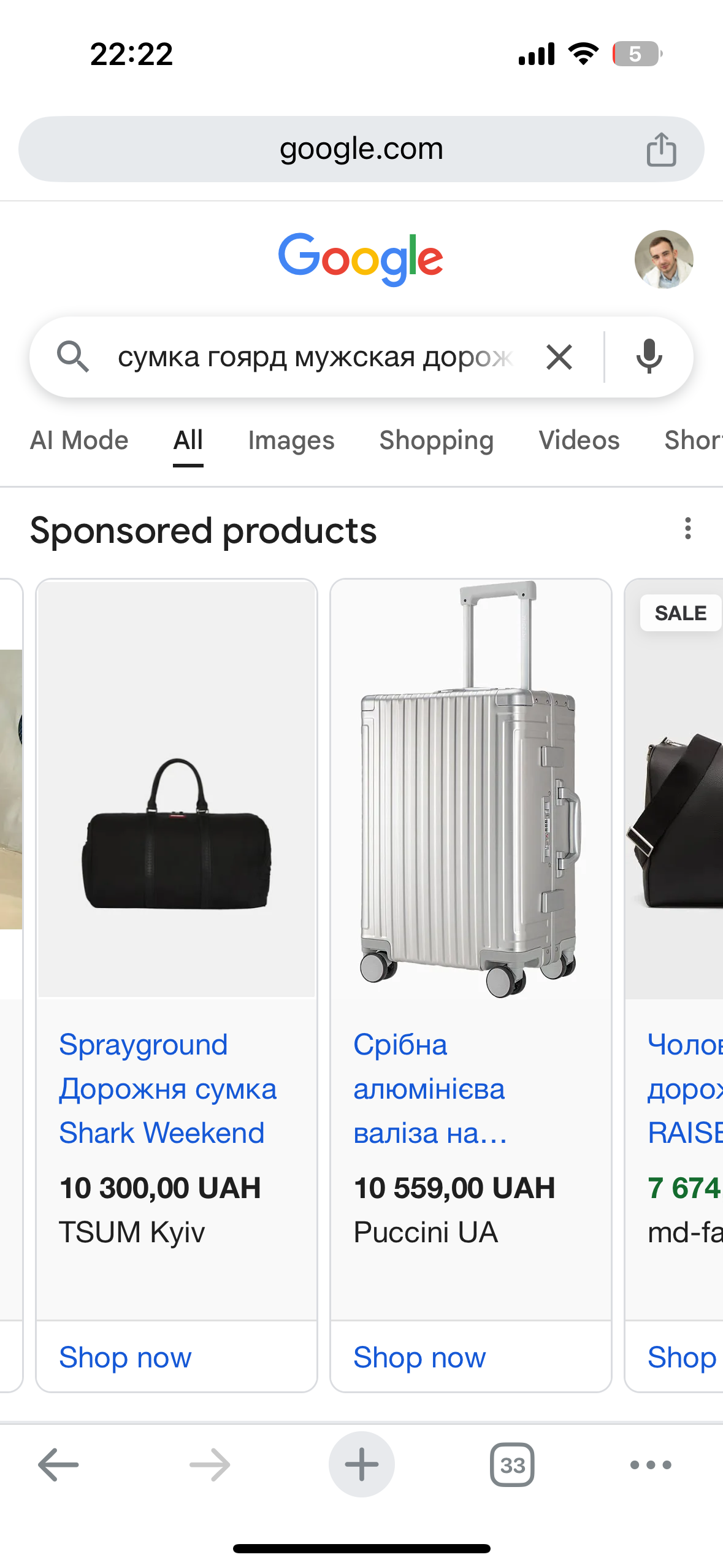Tap the google.com address bar
This screenshot has width=723, height=1568.
(361, 149)
